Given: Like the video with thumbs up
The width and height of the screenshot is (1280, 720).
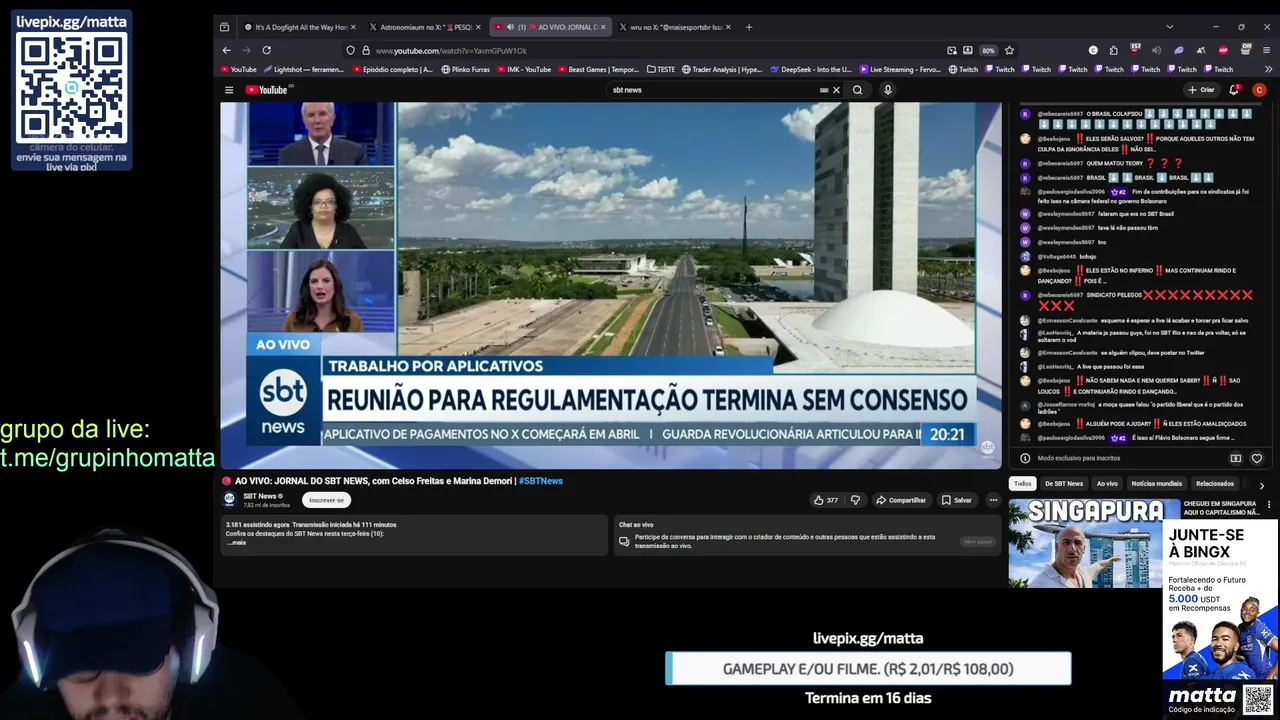Looking at the screenshot, I should coord(825,500).
